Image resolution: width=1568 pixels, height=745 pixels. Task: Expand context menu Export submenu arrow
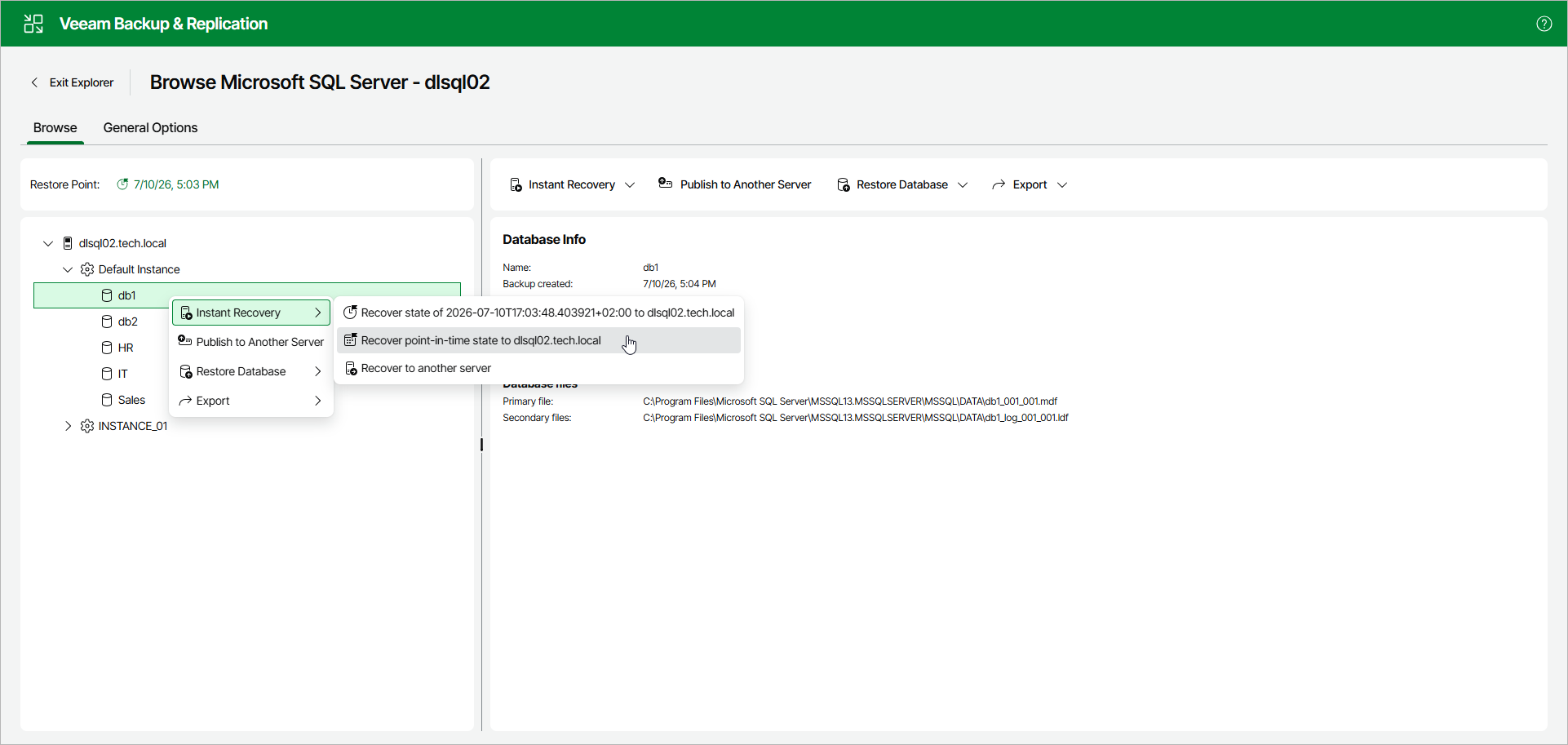coord(318,401)
